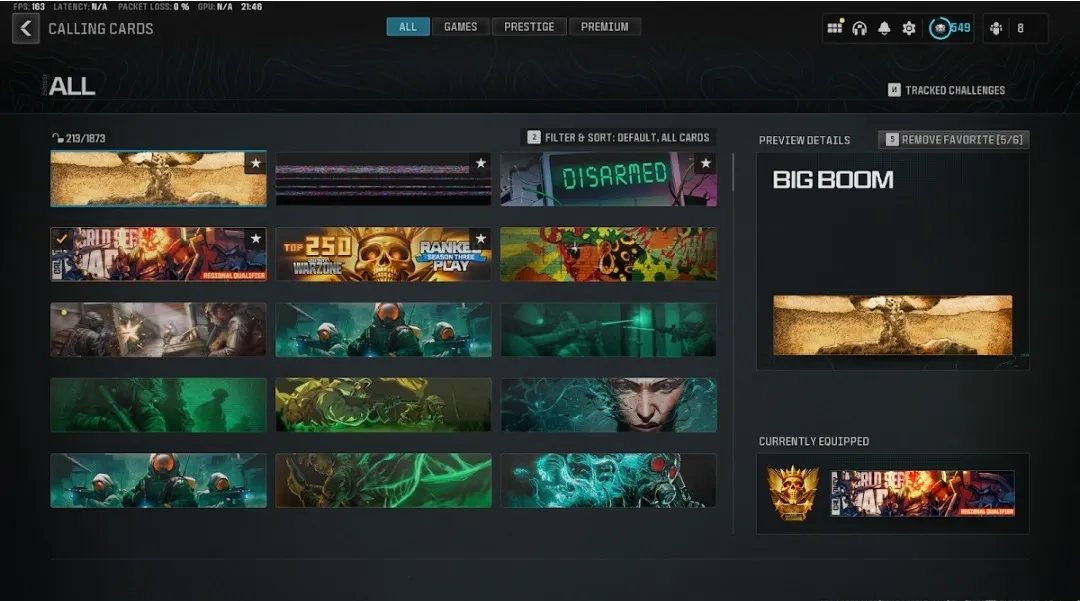Select the World Series calling card in the grid

click(158, 254)
